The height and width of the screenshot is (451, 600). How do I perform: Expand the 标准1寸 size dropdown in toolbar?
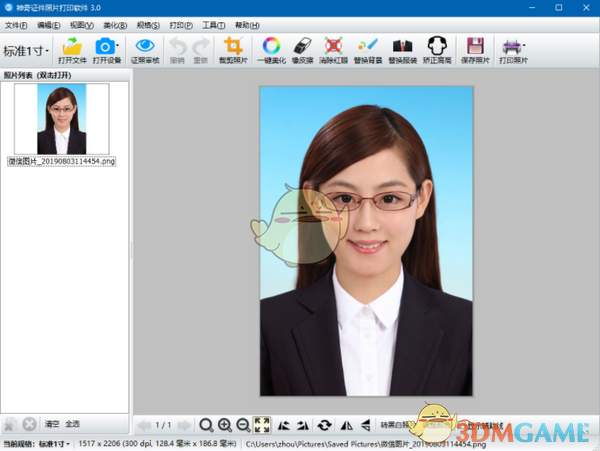(27, 50)
